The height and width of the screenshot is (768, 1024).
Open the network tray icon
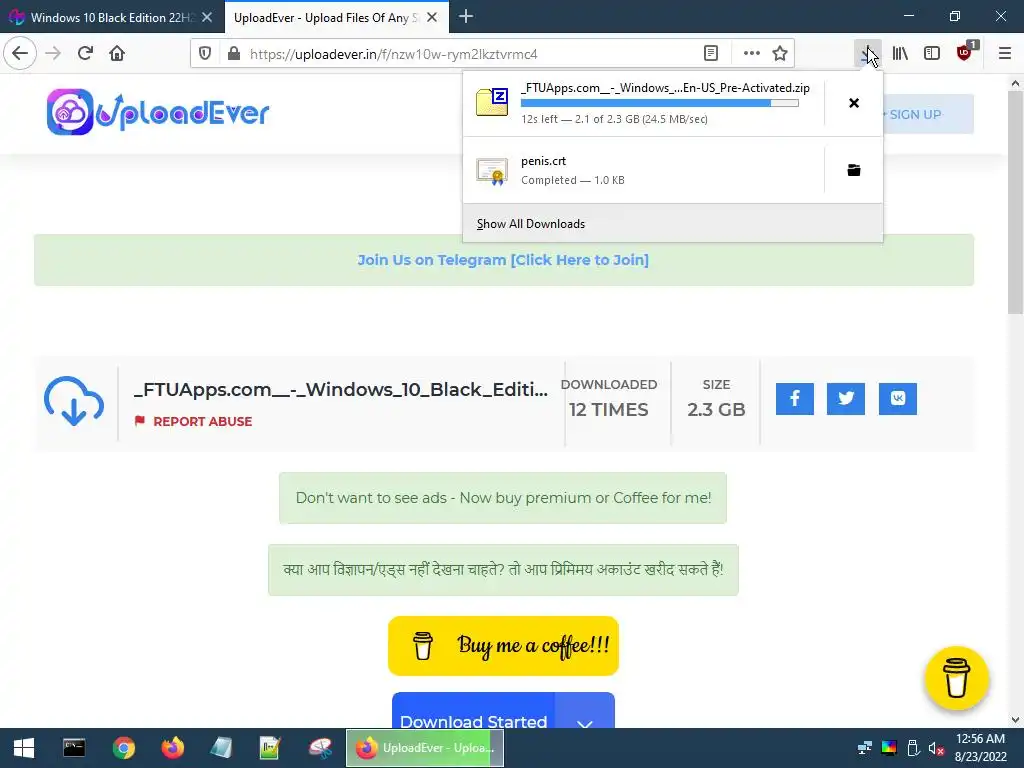pos(865,748)
